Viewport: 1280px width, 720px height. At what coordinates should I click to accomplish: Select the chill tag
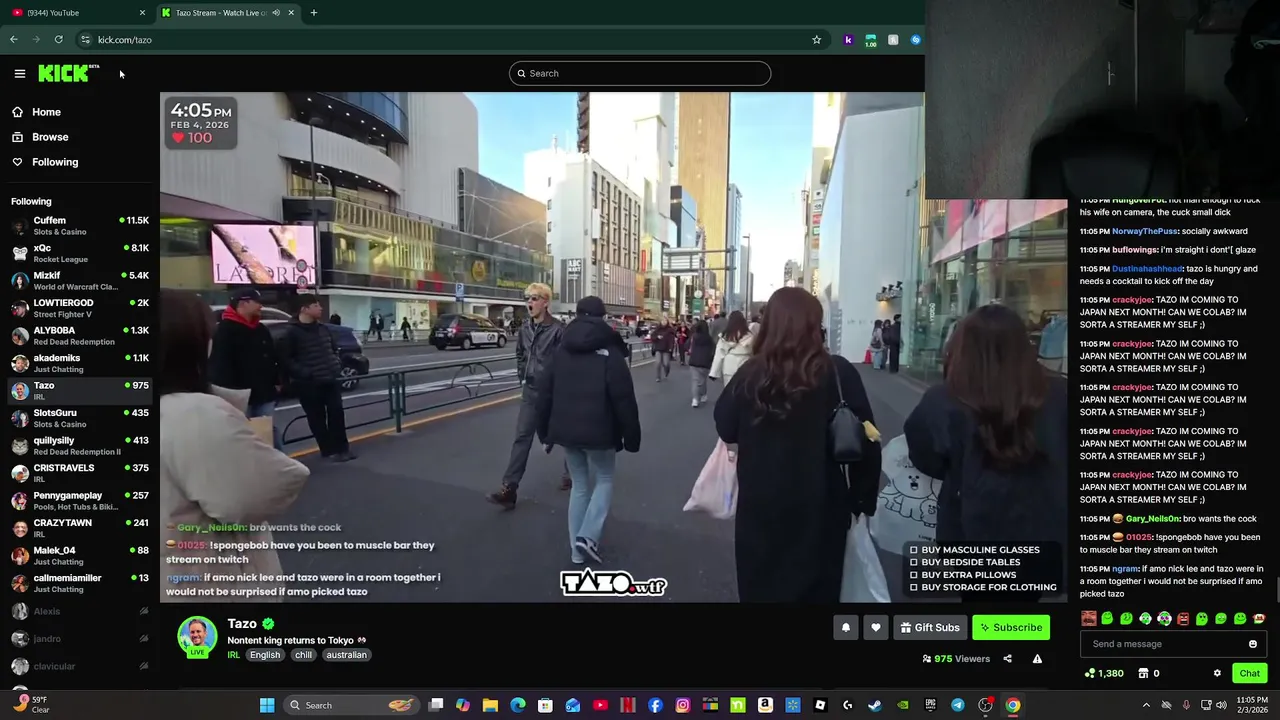pyautogui.click(x=303, y=655)
